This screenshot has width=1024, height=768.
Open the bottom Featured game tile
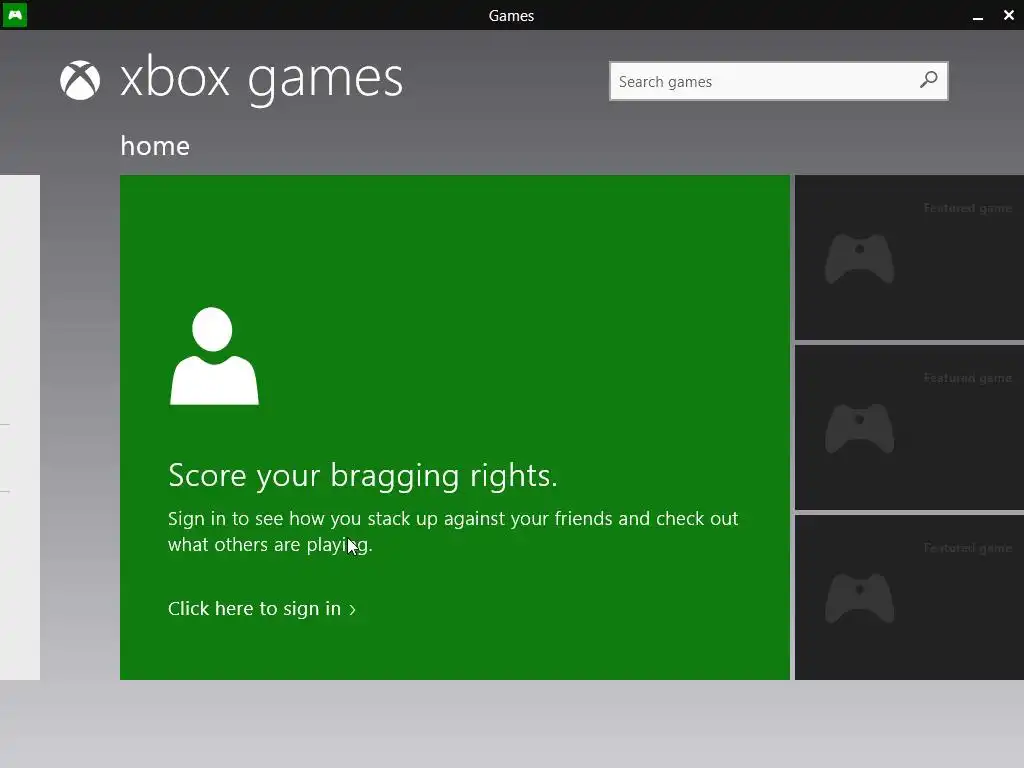pyautogui.click(x=909, y=597)
